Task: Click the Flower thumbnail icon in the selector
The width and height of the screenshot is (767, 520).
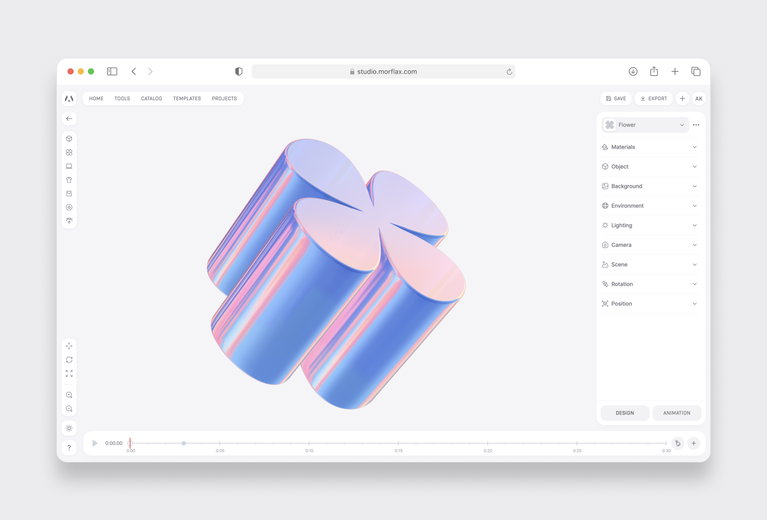Action: (x=609, y=125)
